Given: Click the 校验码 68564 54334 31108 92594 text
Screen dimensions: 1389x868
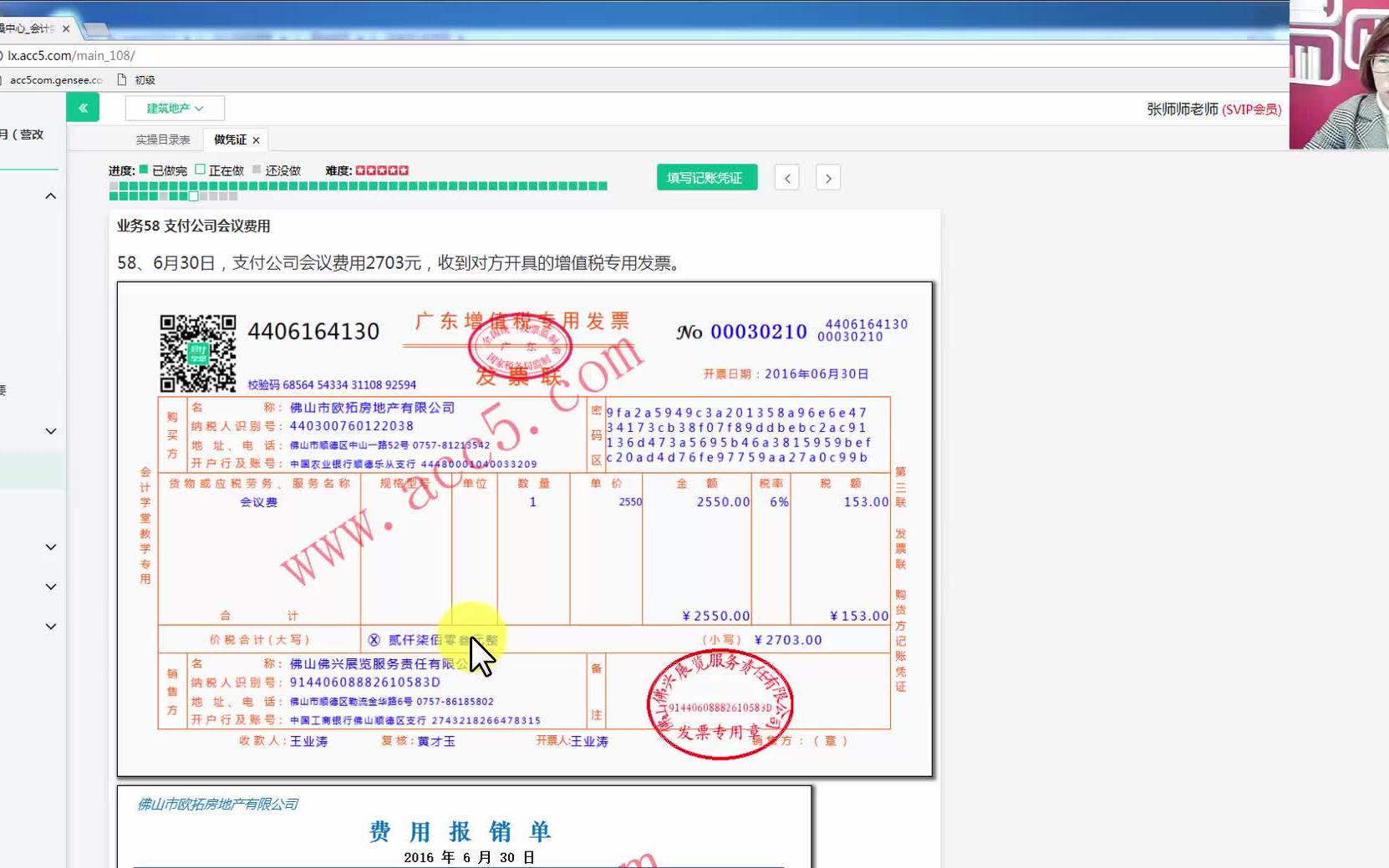Looking at the screenshot, I should click(x=332, y=385).
